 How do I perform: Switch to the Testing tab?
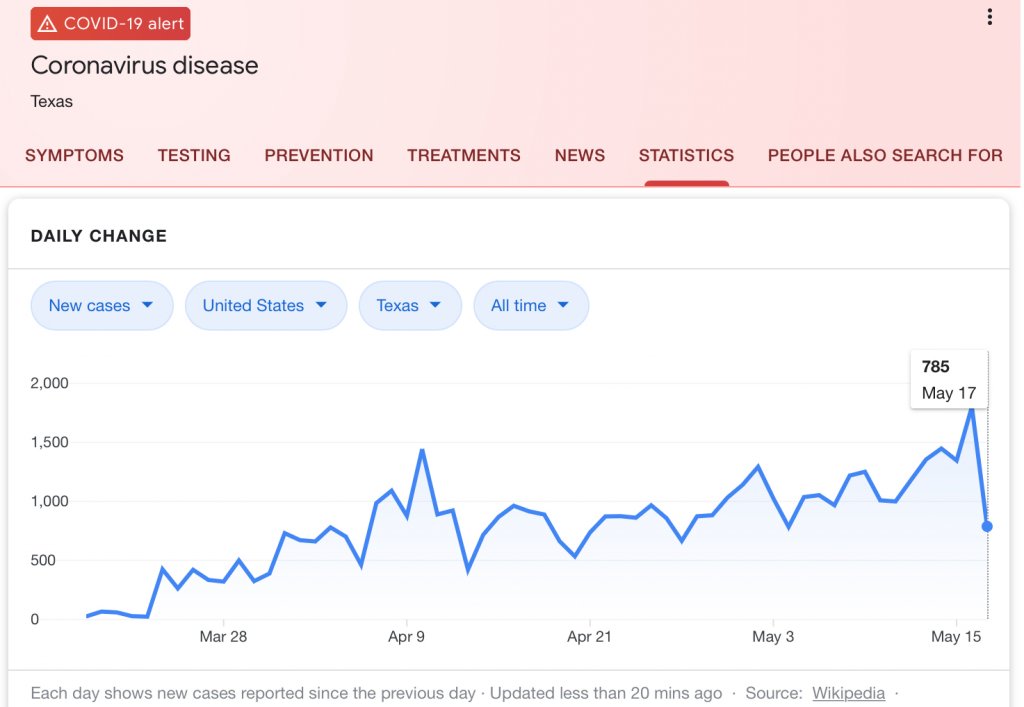click(x=194, y=156)
